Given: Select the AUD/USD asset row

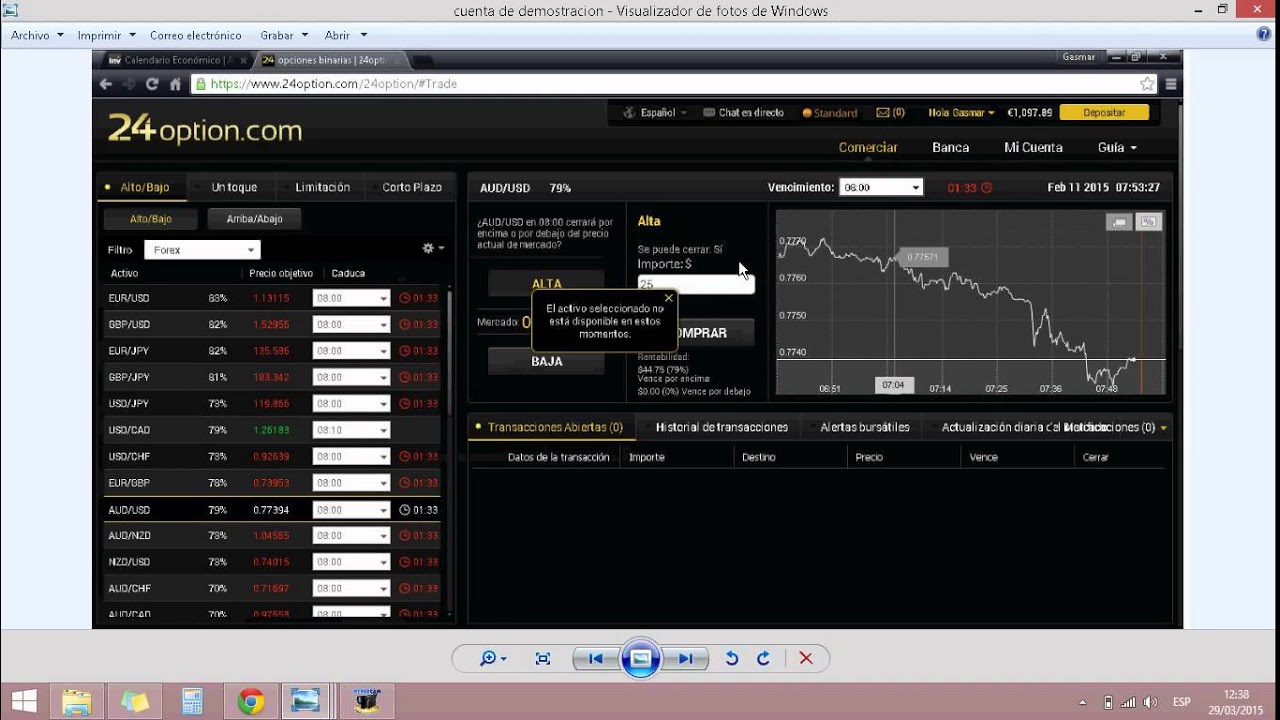Looking at the screenshot, I should click(x=272, y=510).
